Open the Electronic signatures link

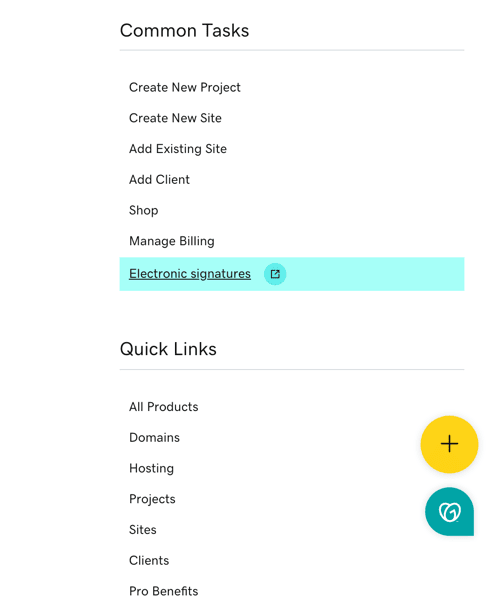pyautogui.click(x=190, y=274)
